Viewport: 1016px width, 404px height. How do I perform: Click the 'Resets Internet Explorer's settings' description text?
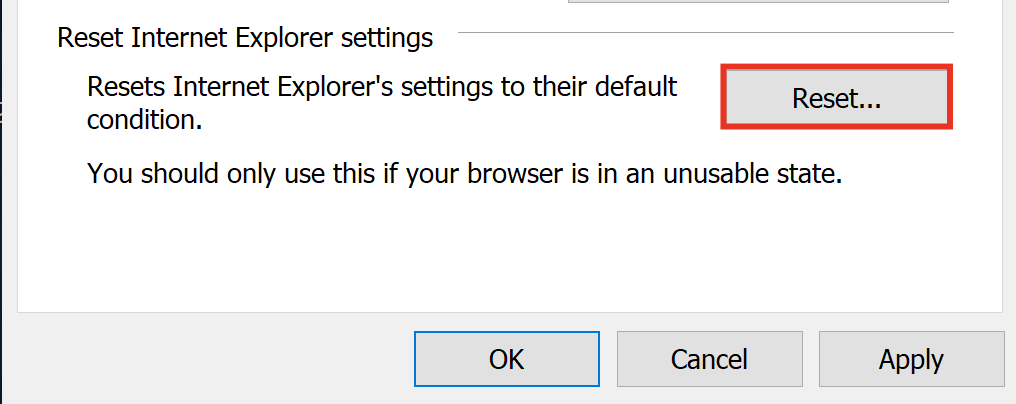tap(382, 87)
